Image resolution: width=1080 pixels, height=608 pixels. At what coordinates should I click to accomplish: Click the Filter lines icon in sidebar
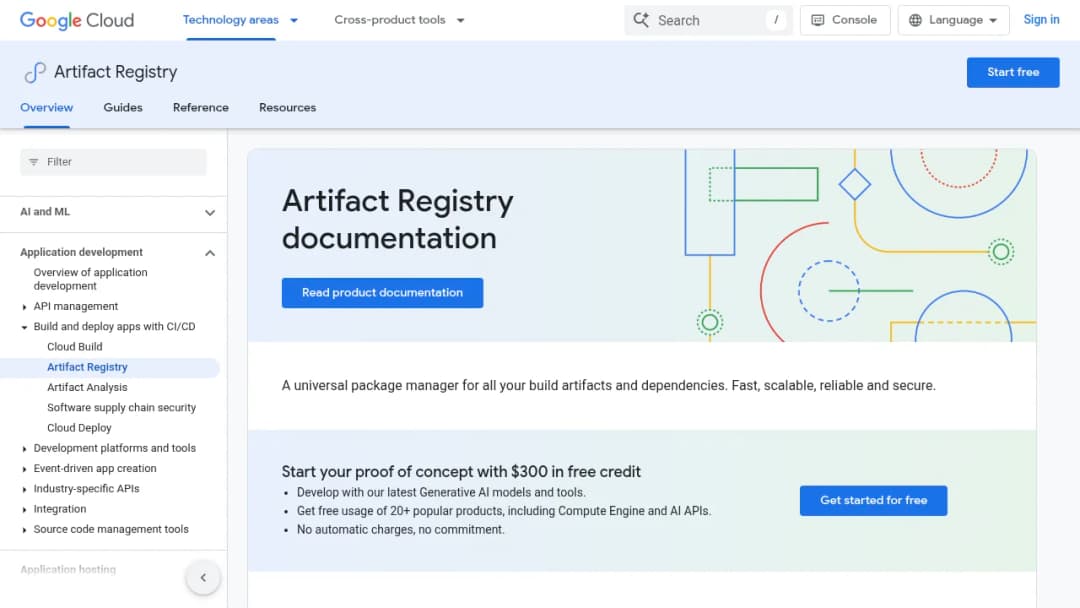34,162
